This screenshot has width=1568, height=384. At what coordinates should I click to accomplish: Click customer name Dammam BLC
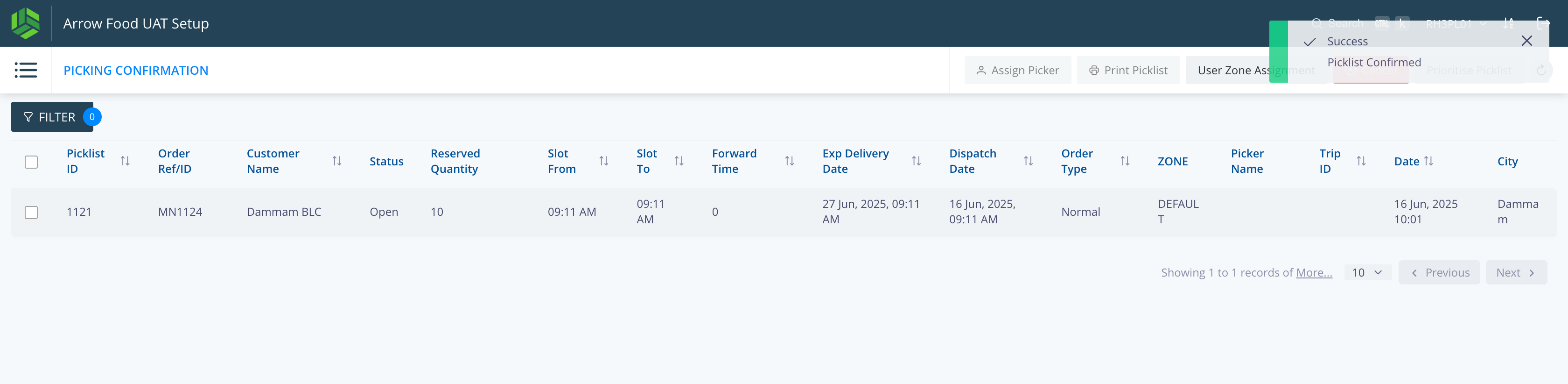coord(284,212)
